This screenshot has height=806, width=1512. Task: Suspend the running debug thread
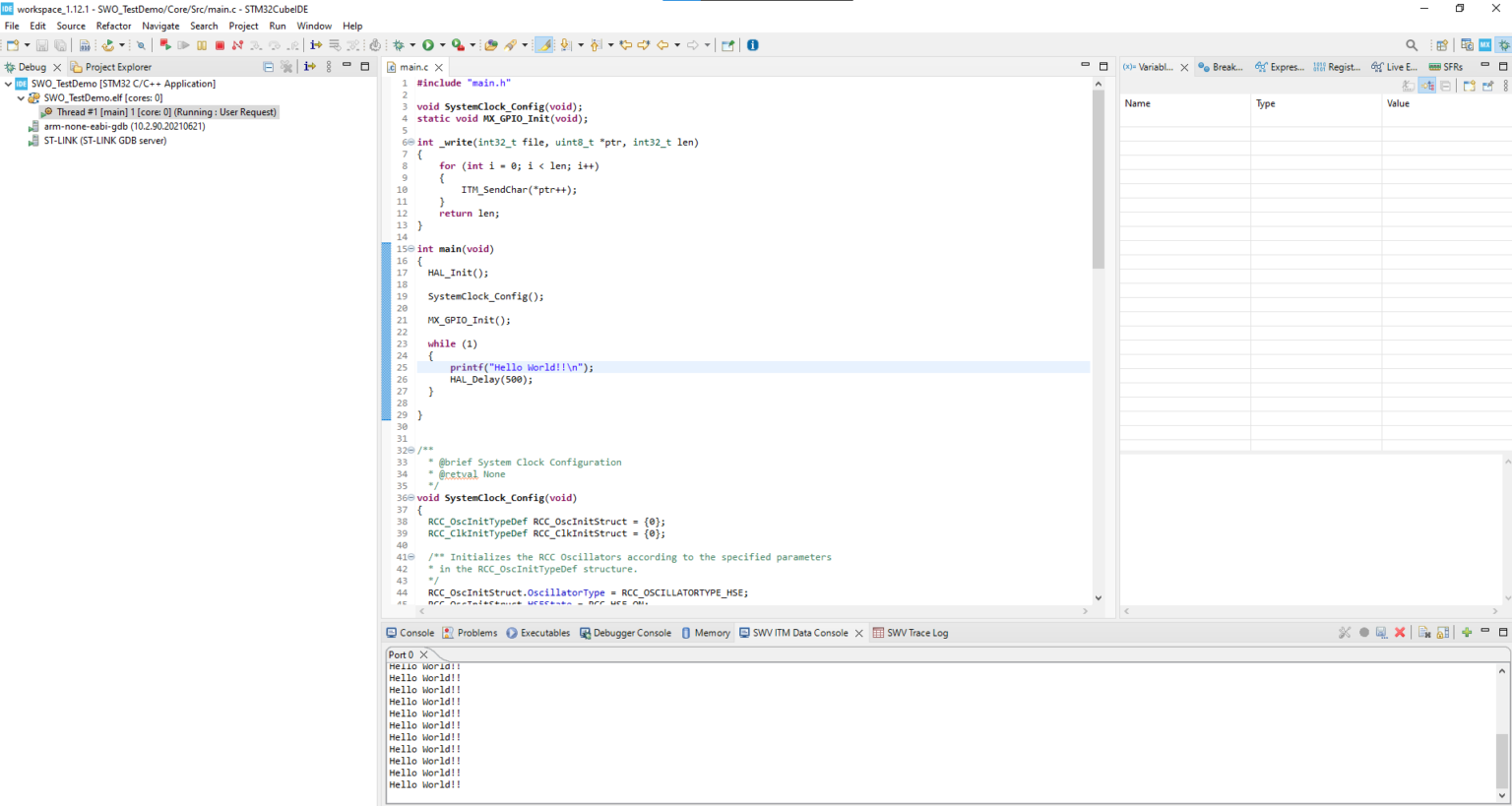[x=202, y=44]
